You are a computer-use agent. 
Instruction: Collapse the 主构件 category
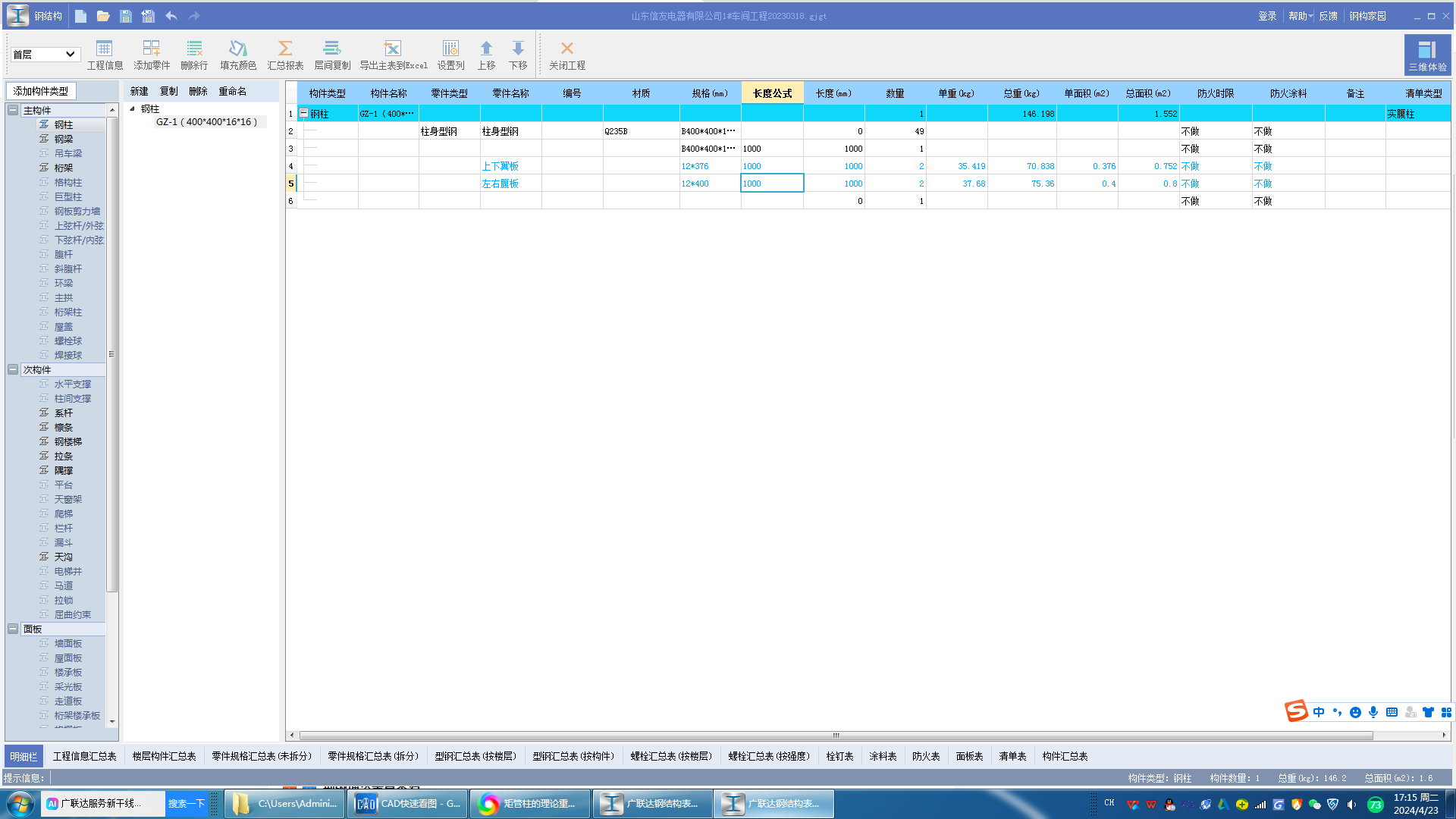tap(13, 111)
